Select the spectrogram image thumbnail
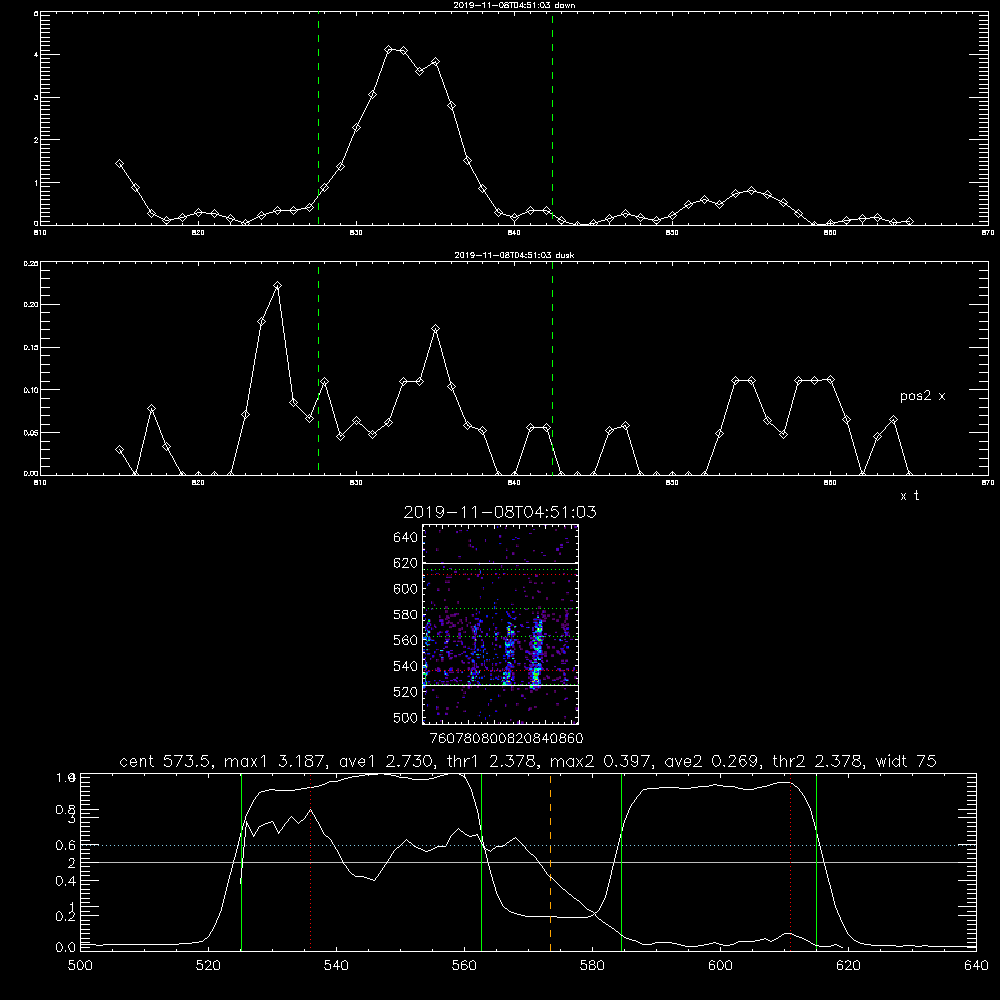This screenshot has height=1000, width=1000. click(x=500, y=624)
